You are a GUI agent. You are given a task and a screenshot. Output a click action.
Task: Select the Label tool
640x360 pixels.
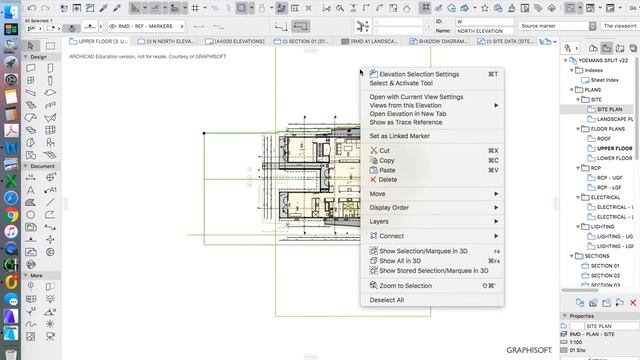pos(50,190)
